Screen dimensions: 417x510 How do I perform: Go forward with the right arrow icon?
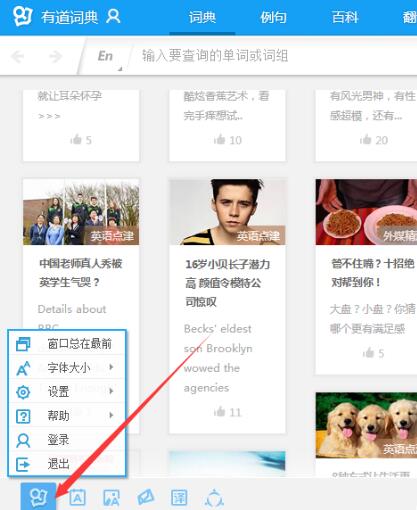(x=55, y=56)
